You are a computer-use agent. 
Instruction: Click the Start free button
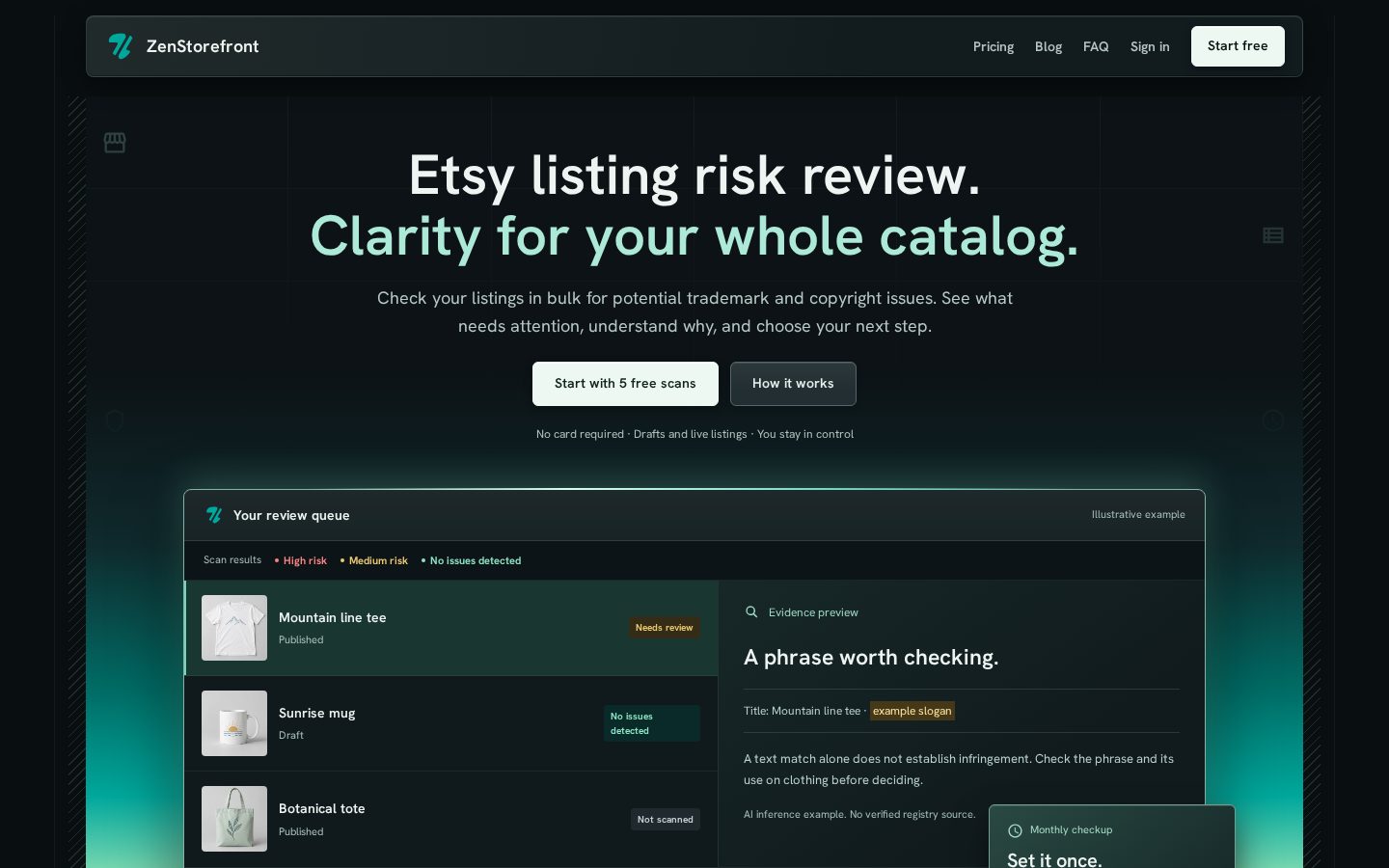coord(1238,46)
